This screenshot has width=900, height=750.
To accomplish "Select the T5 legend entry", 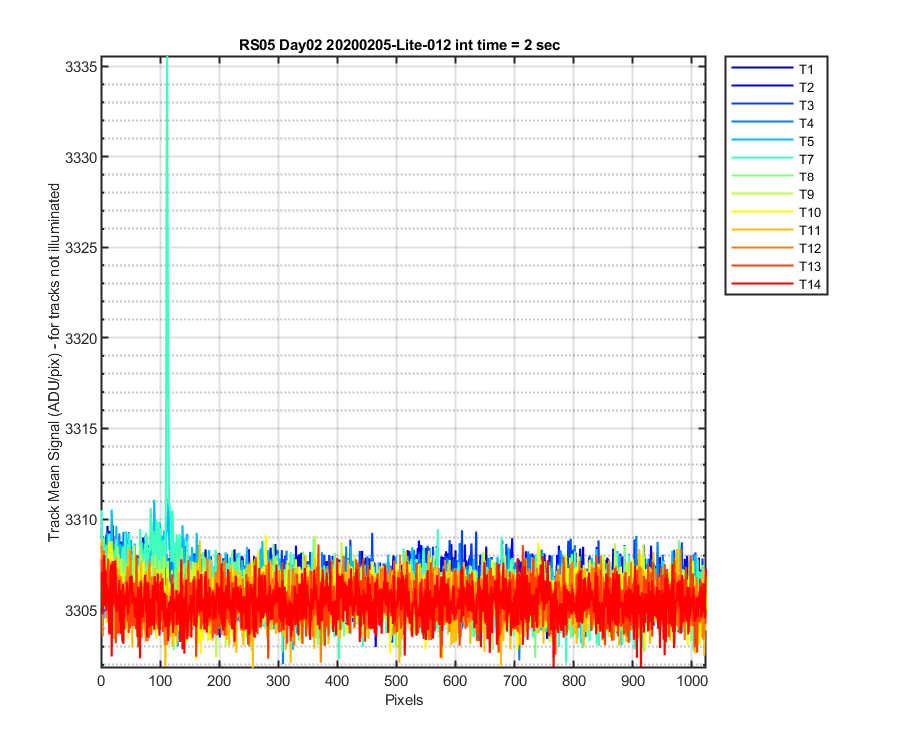I will [773, 141].
